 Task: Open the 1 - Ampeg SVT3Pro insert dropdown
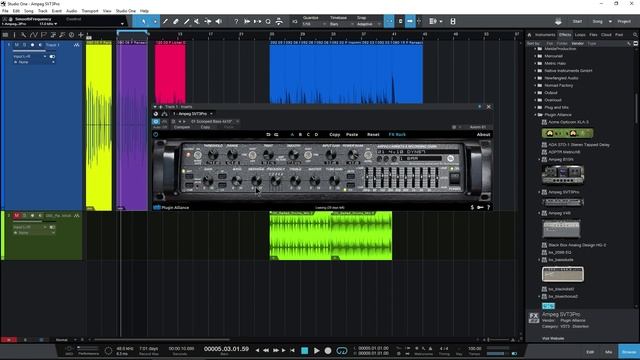[x=193, y=114]
